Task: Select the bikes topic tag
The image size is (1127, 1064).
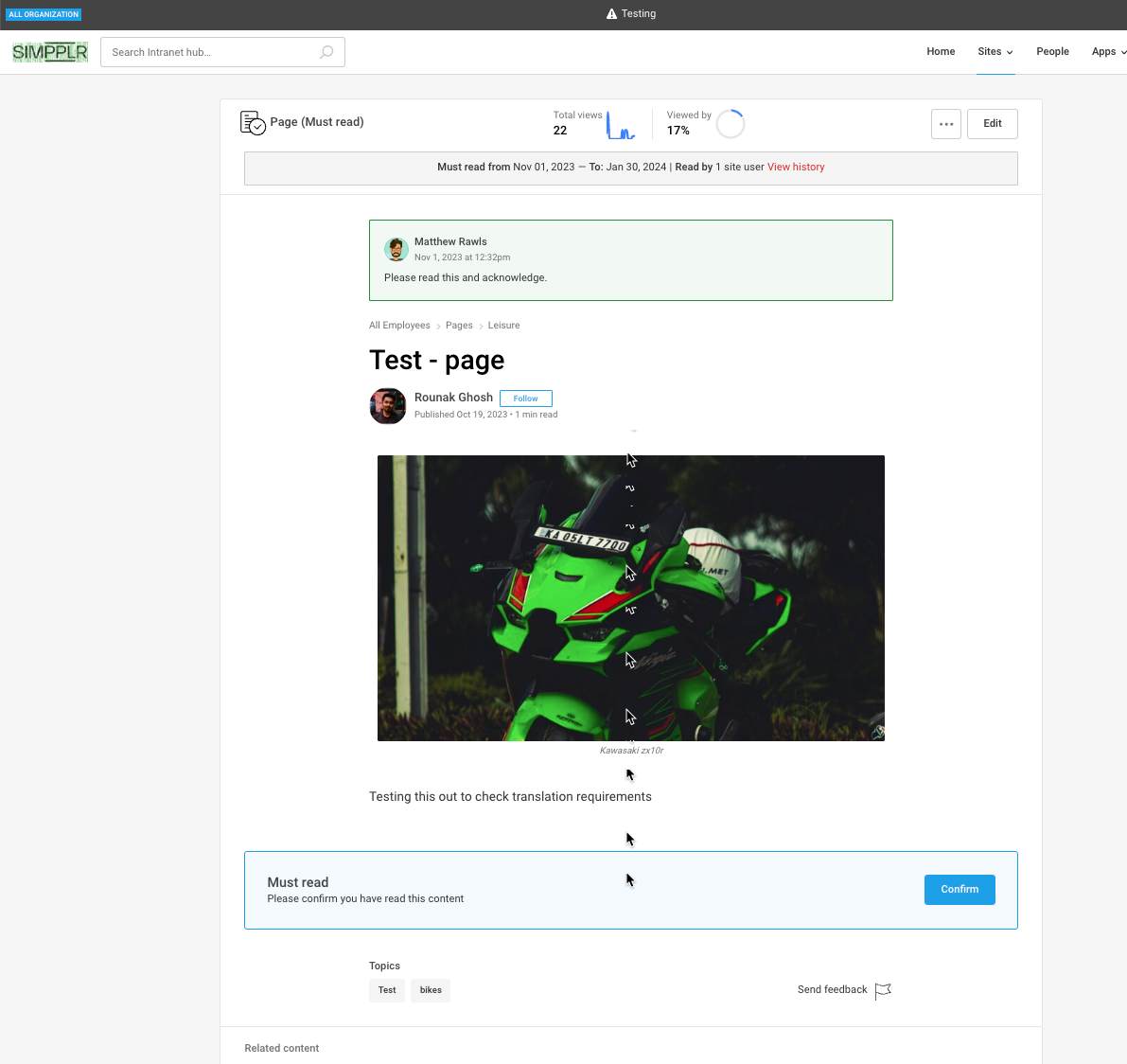Action: 431,991
